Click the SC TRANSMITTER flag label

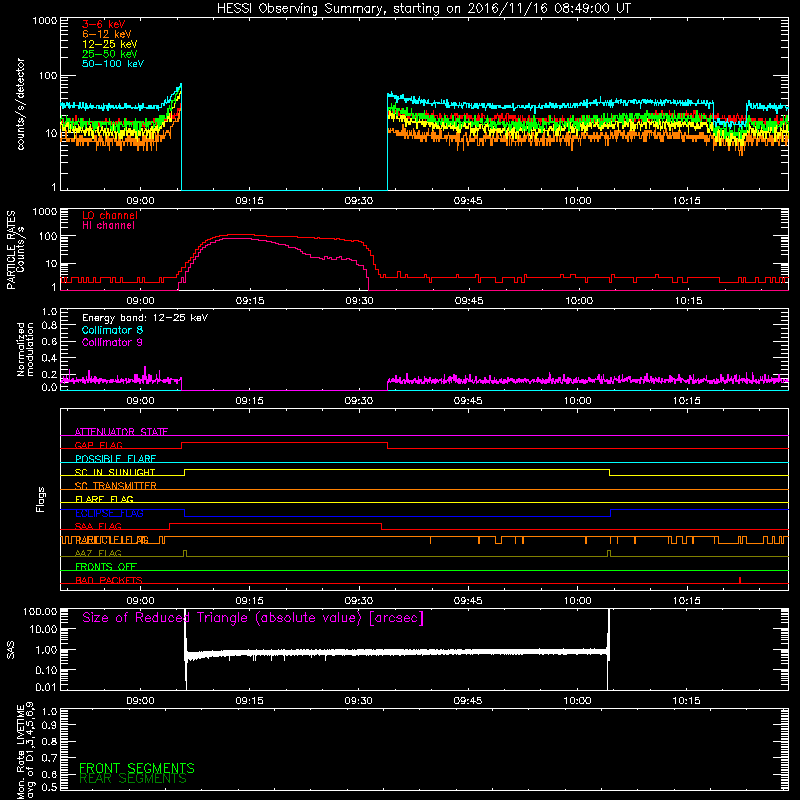116,485
